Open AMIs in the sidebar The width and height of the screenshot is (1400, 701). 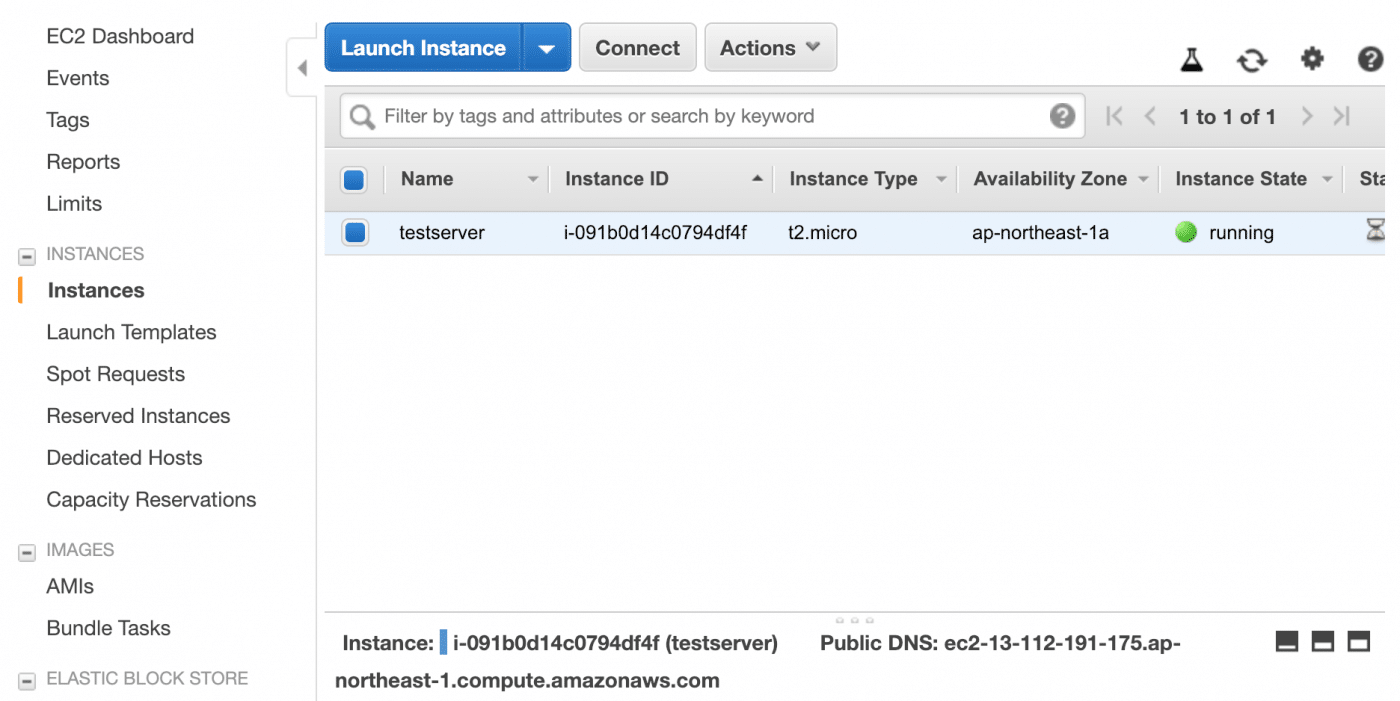[70, 587]
